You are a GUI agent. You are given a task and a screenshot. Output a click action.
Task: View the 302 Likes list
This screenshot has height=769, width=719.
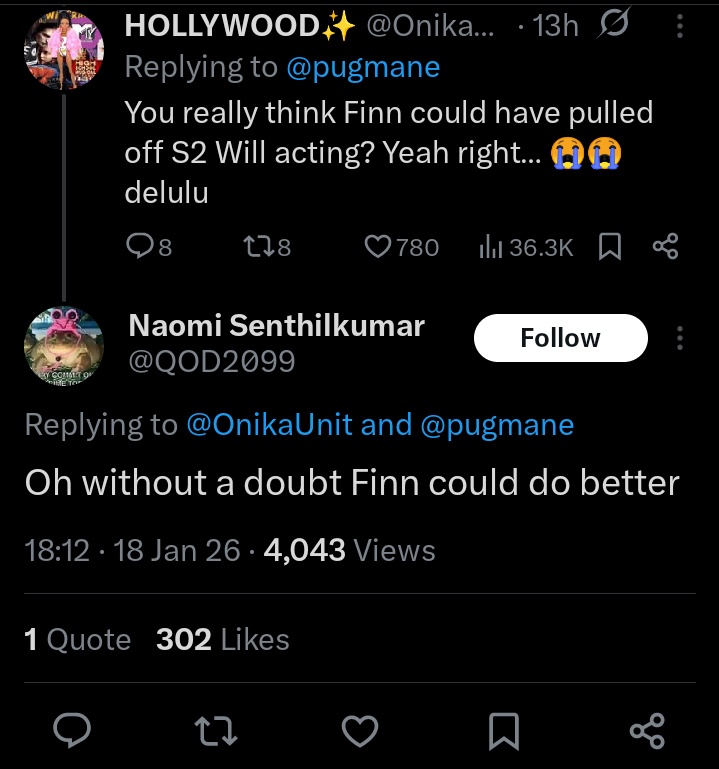(x=222, y=640)
